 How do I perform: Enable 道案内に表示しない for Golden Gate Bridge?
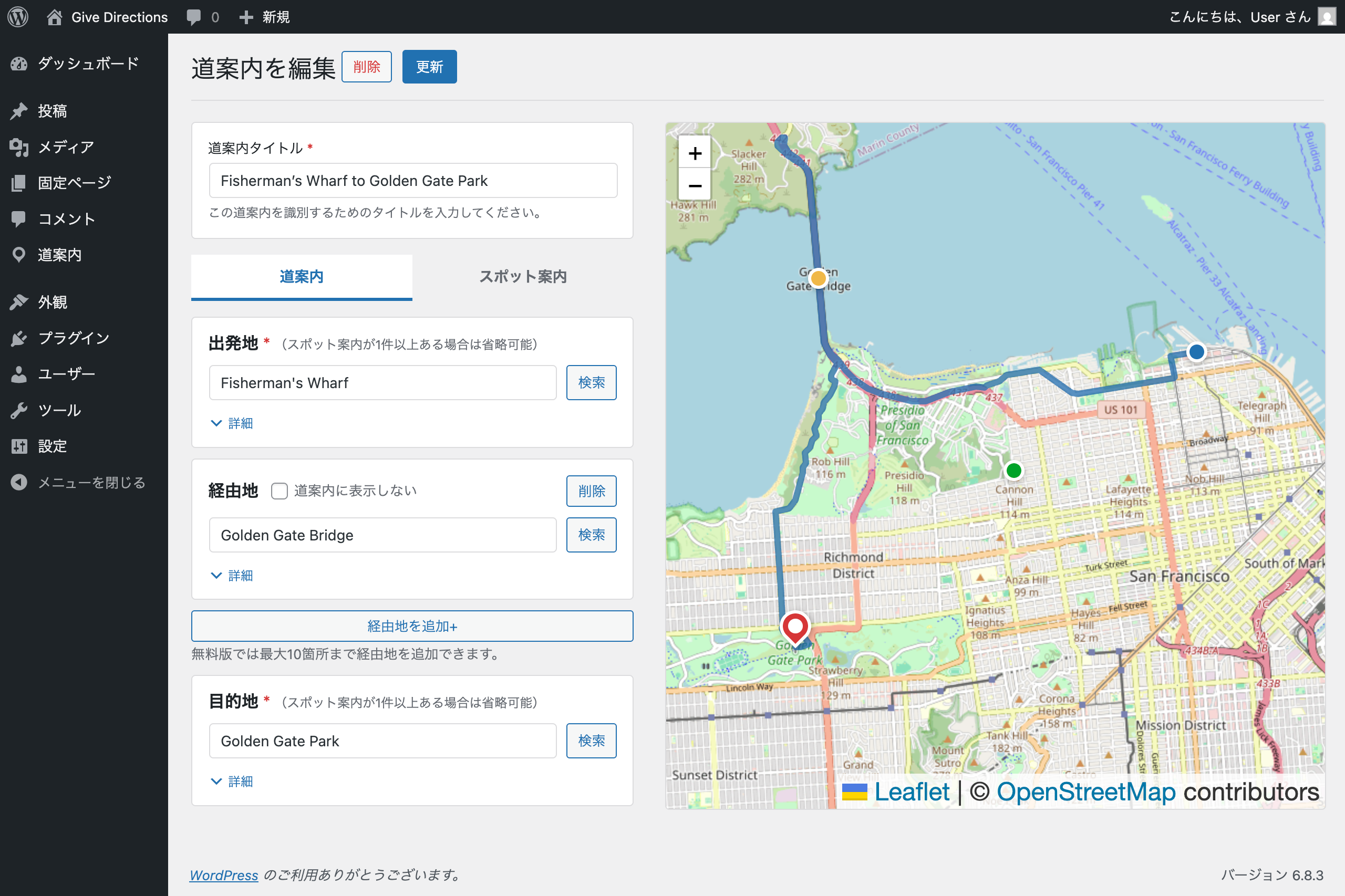tap(280, 491)
